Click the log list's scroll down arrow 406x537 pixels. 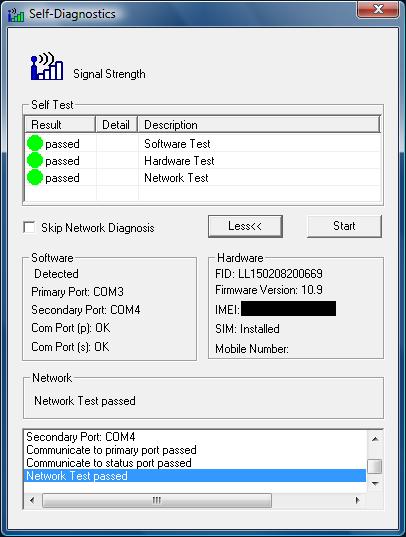click(x=375, y=484)
